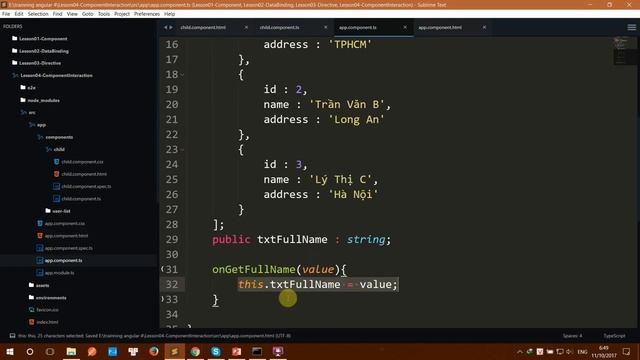Open the Help menu
Image resolution: width=640 pixels, height=360 pixels.
pos(169,14)
